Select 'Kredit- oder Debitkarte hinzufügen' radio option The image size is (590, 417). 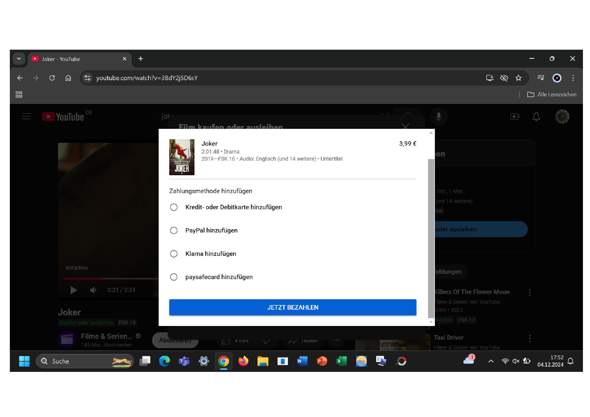[173, 207]
